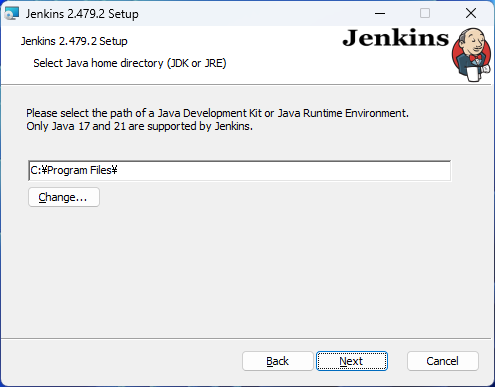Minimize the Jenkins Setup window

pyautogui.click(x=380, y=14)
